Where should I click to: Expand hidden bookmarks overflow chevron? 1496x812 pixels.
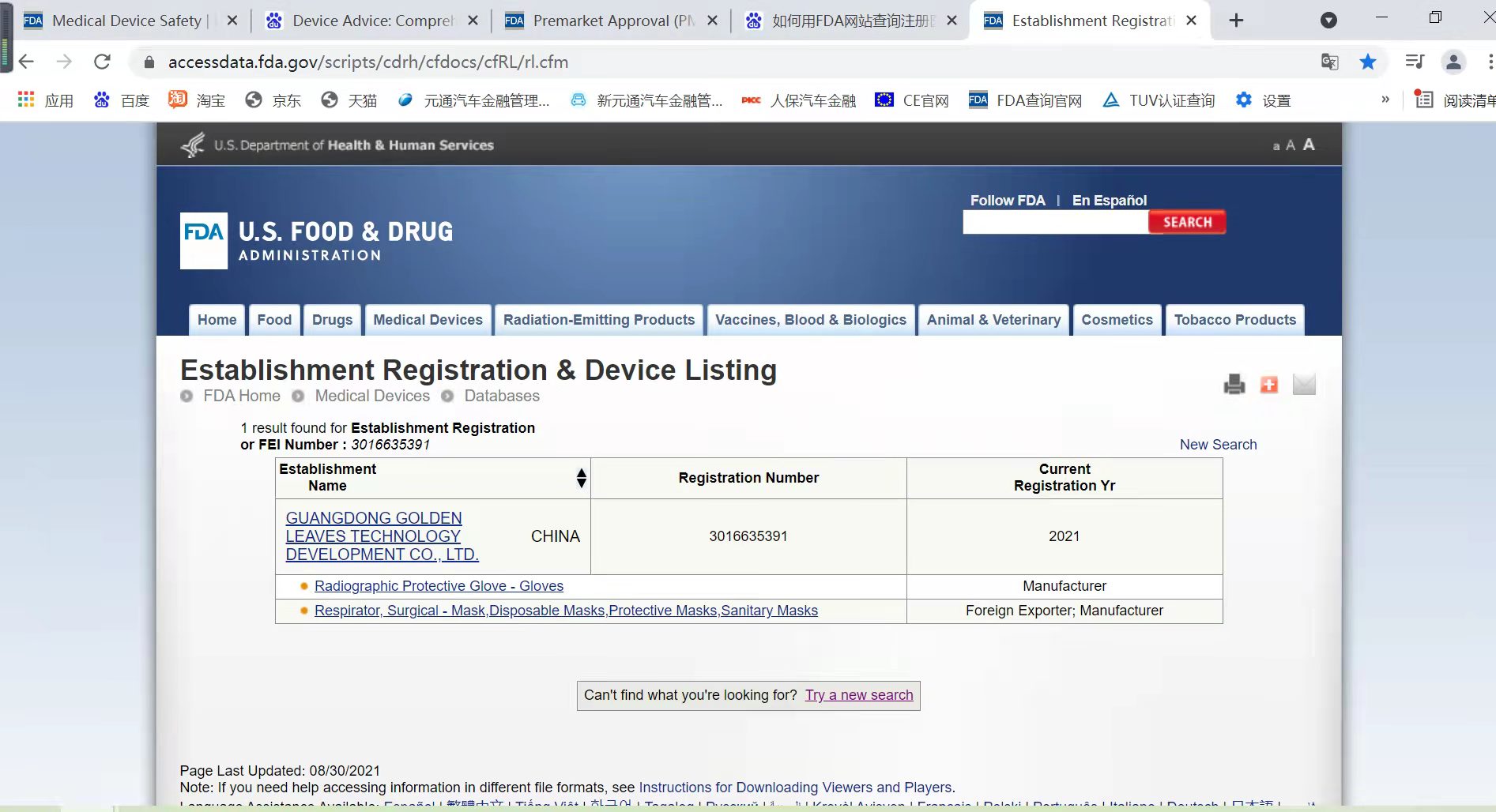[1385, 100]
